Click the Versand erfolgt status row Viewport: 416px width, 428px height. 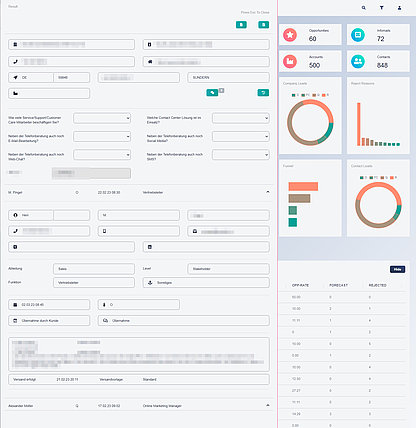139,379
